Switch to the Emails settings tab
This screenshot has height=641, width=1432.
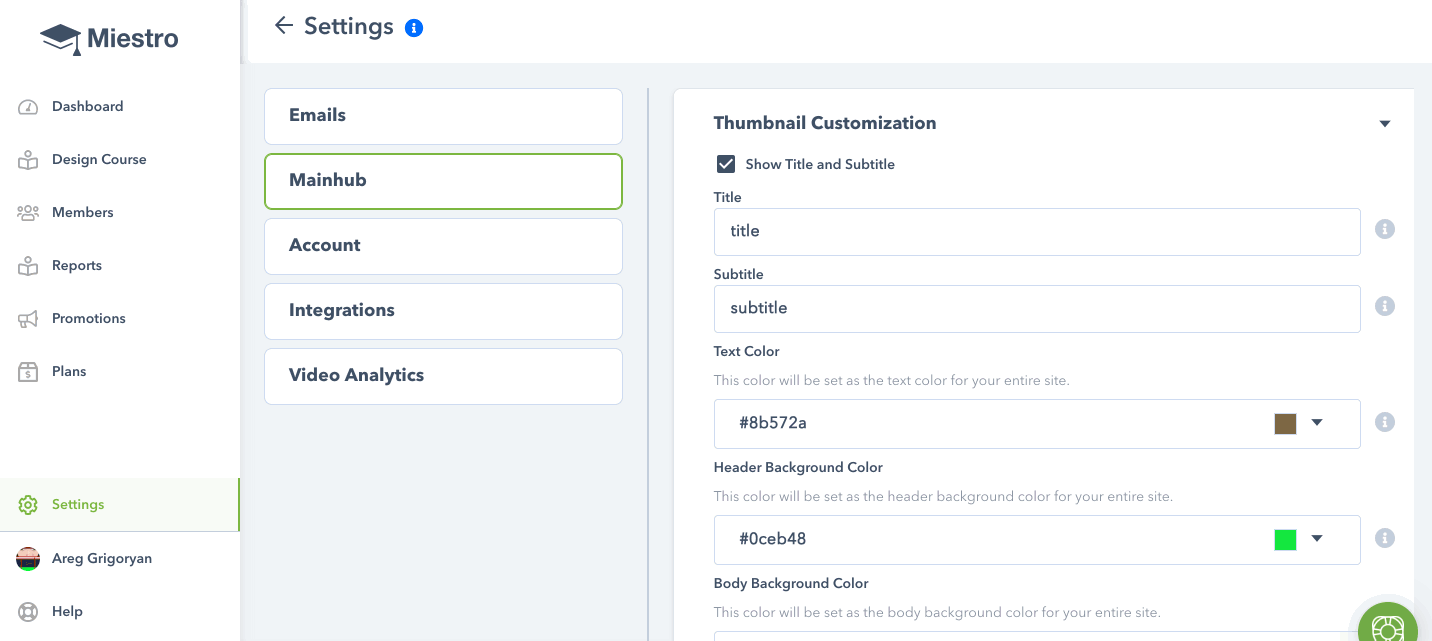443,116
